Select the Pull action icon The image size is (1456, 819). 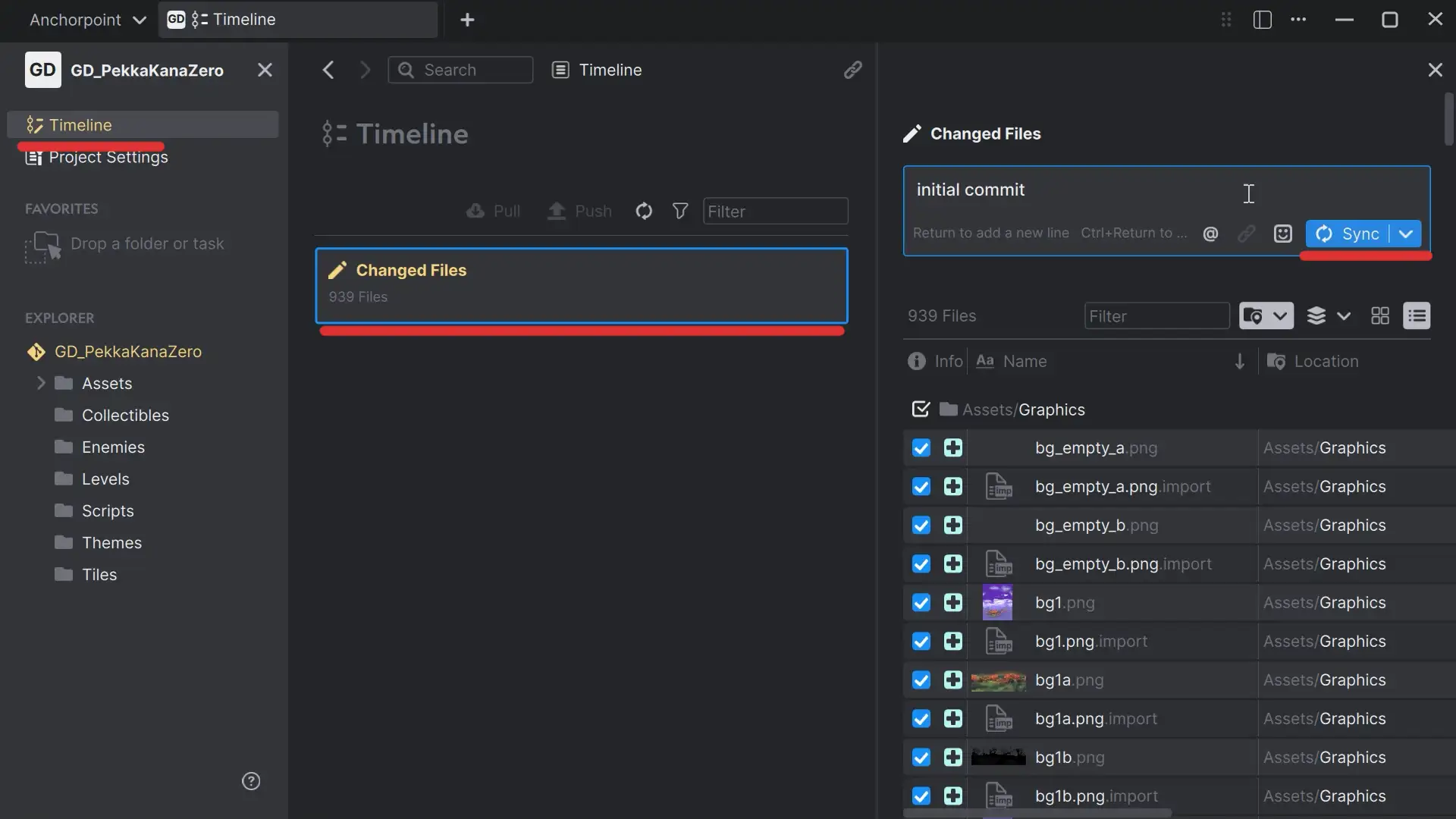[474, 211]
